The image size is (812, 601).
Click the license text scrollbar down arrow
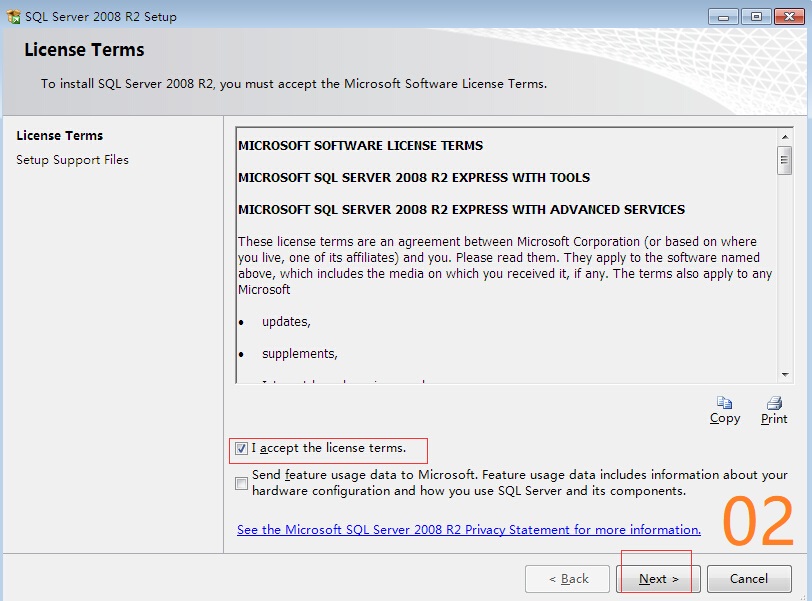[x=785, y=374]
